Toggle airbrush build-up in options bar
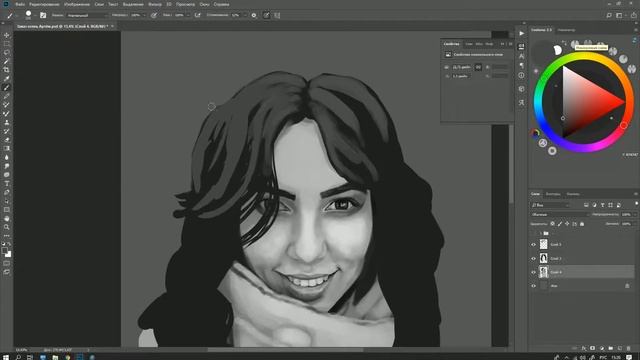 (198, 15)
